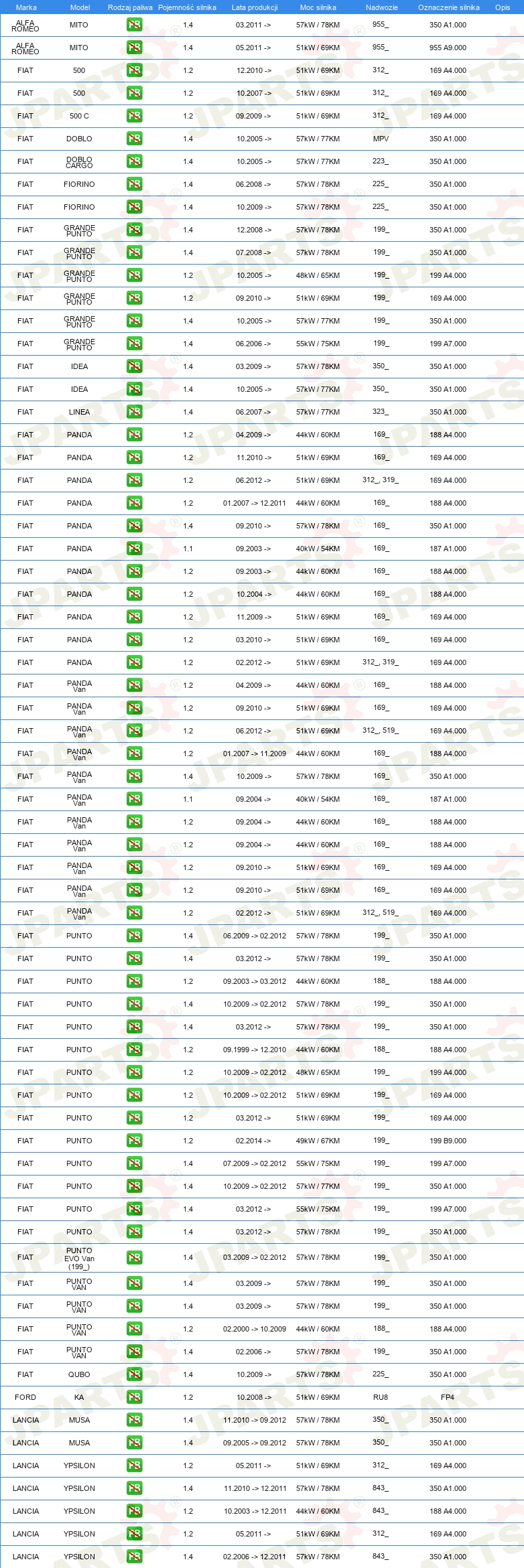The height and width of the screenshot is (1568, 524).
Task: Click fuel icon in FIAT DOBLO CARGO row
Action: point(134,161)
